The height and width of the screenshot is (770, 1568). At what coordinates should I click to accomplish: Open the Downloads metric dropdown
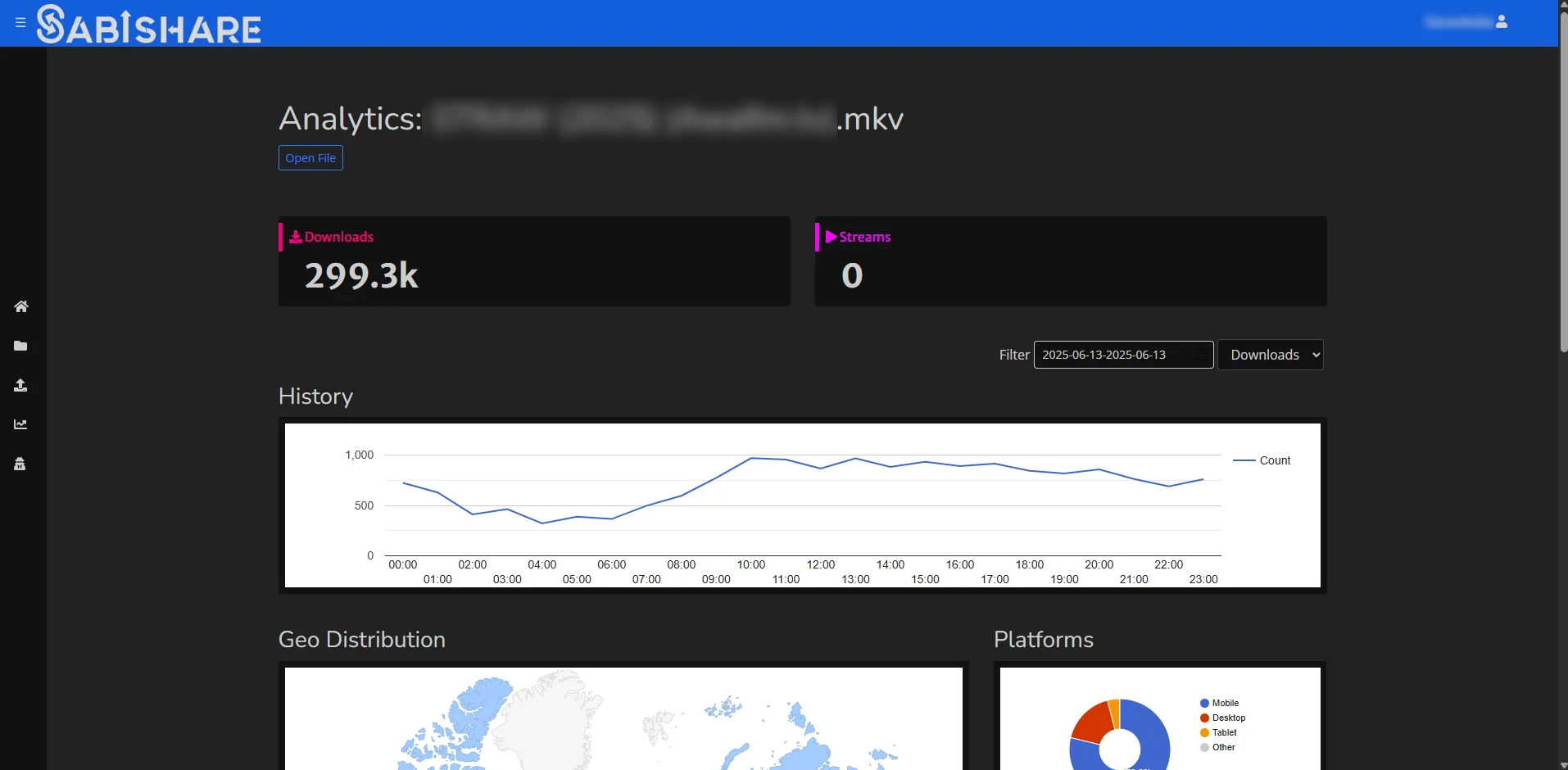tap(1271, 355)
